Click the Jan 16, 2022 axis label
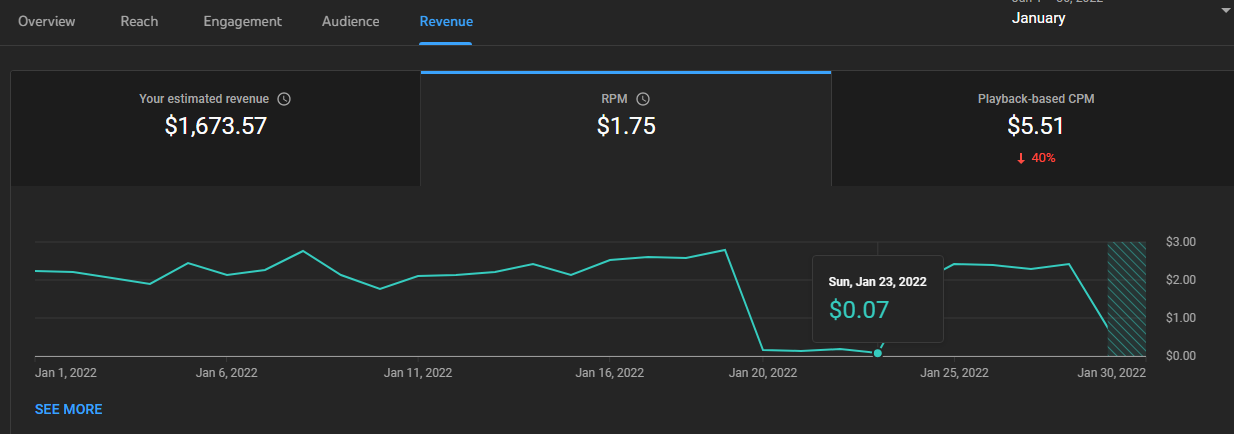1234x434 pixels. pos(610,373)
